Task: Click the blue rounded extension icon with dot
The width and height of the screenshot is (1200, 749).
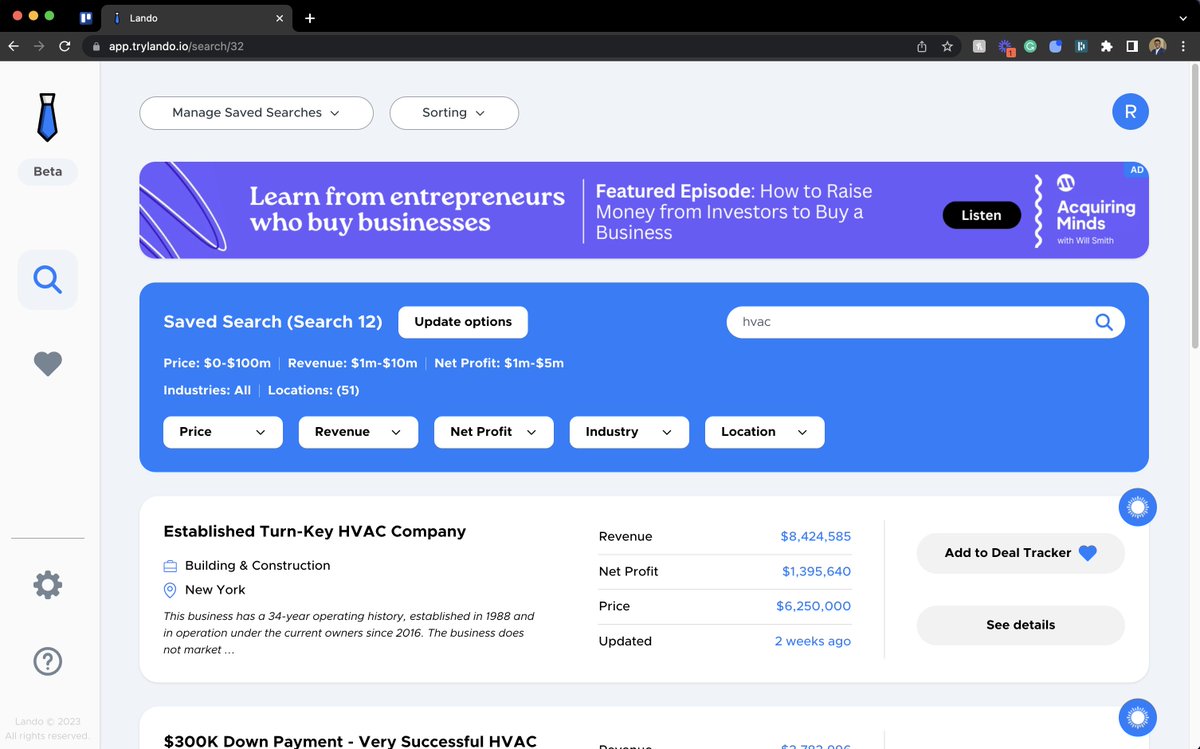Action: click(x=1055, y=46)
